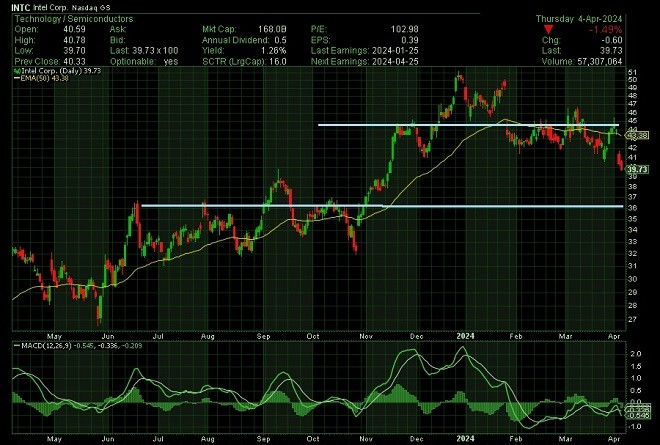This screenshot has height=445, width=660.
Task: Click the Annual Dividend value 0.5
Action: [x=280, y=40]
